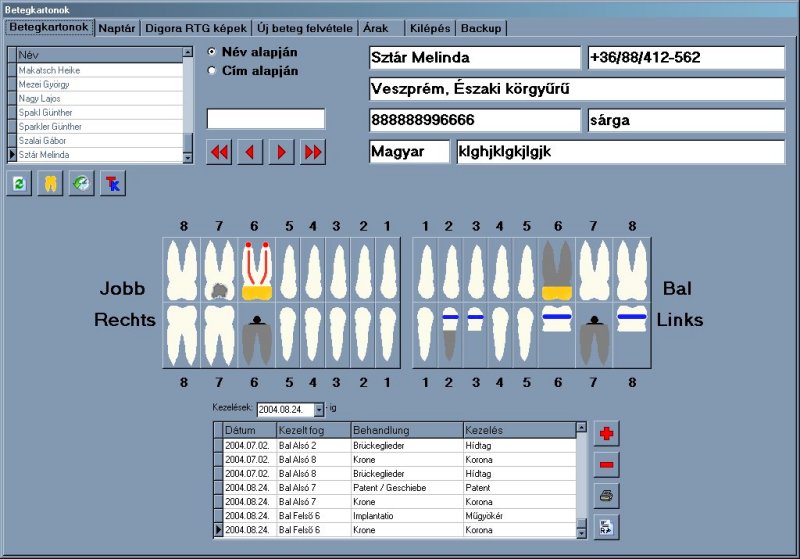Viewport: 800px width, 559px height.
Task: Click the red-blue TK icon button
Action: [x=113, y=185]
